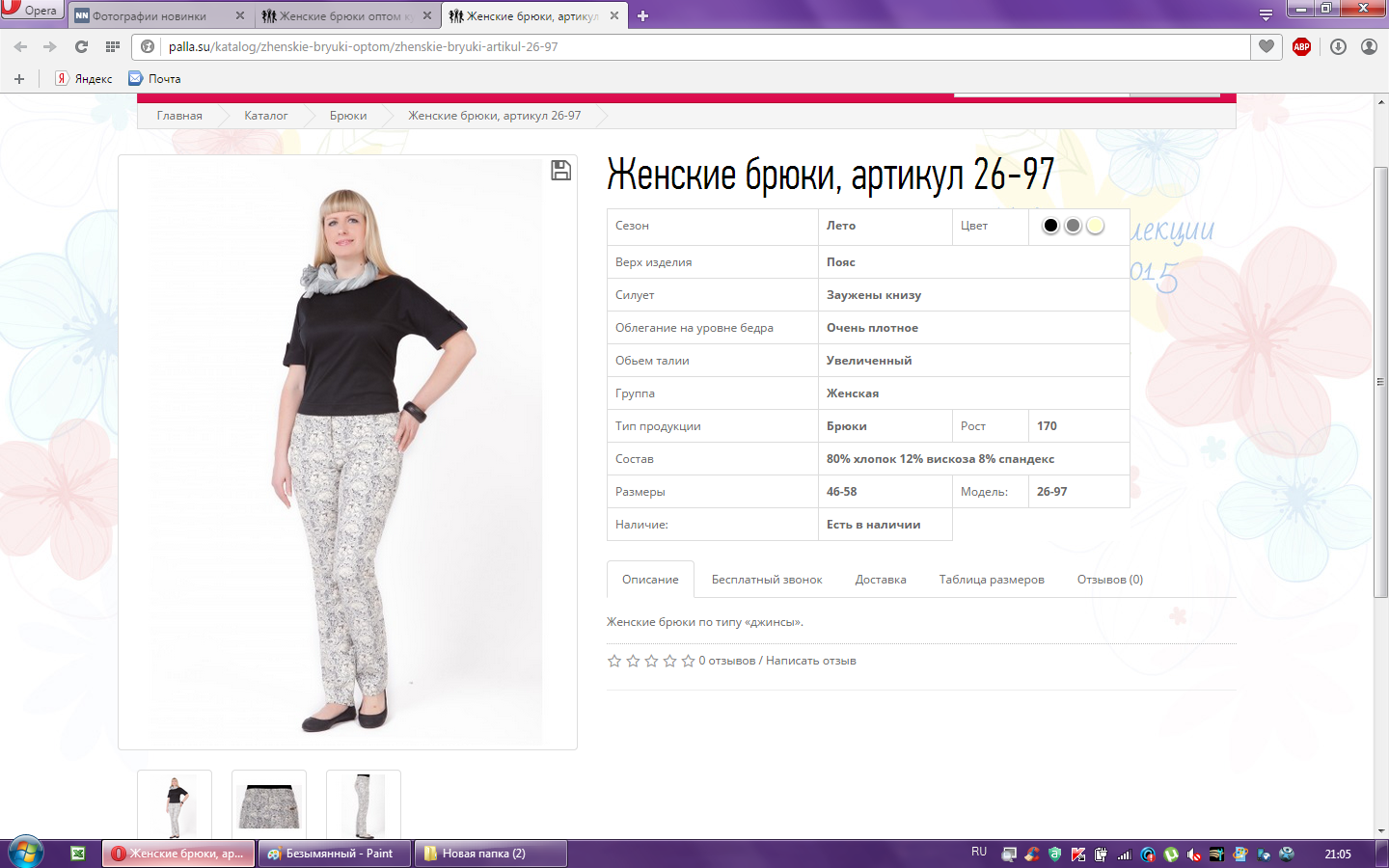Go to Главная breadcrumb
The image size is (1389, 868).
(x=179, y=115)
